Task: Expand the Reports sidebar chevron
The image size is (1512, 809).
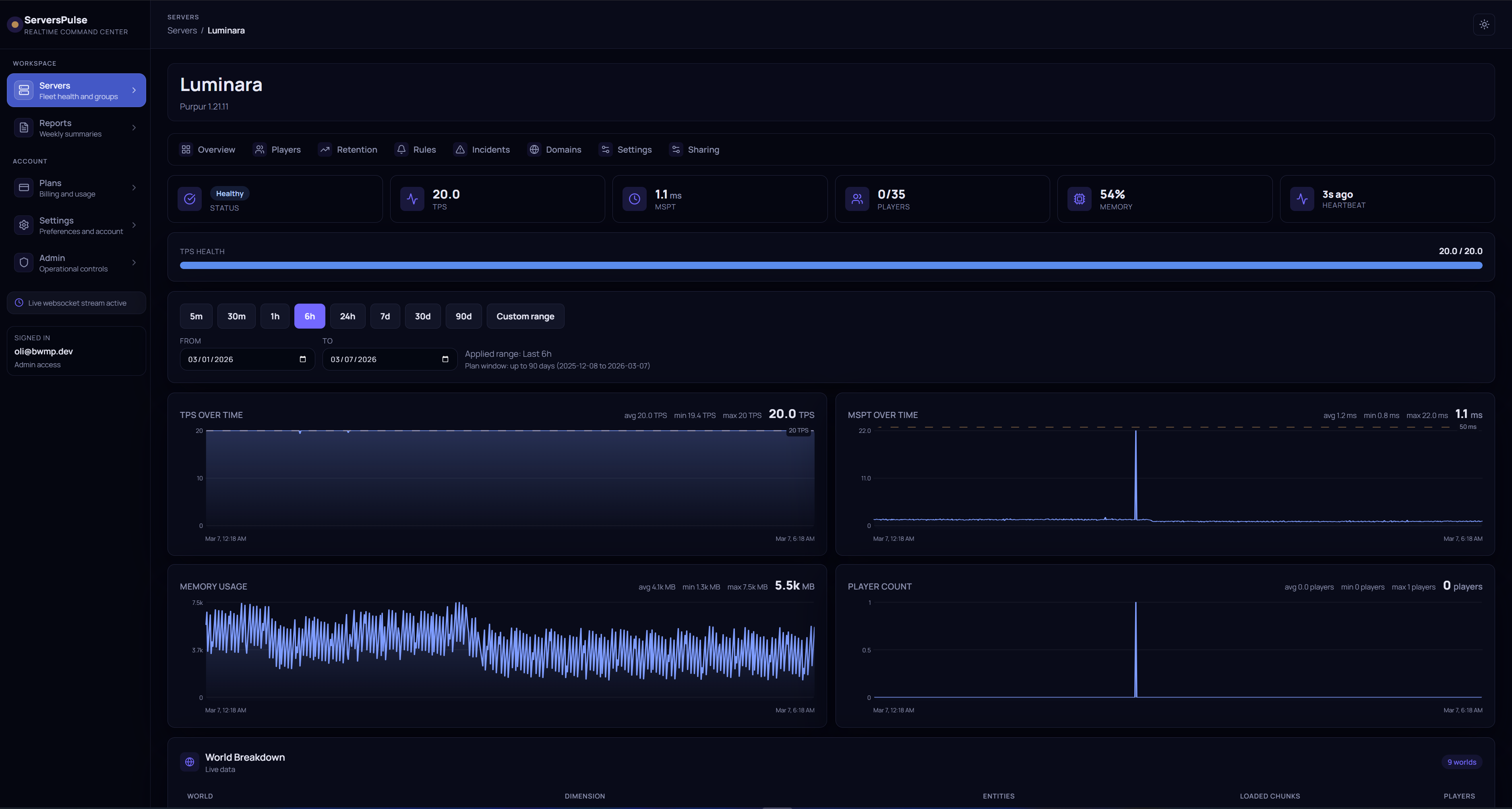Action: (x=134, y=128)
